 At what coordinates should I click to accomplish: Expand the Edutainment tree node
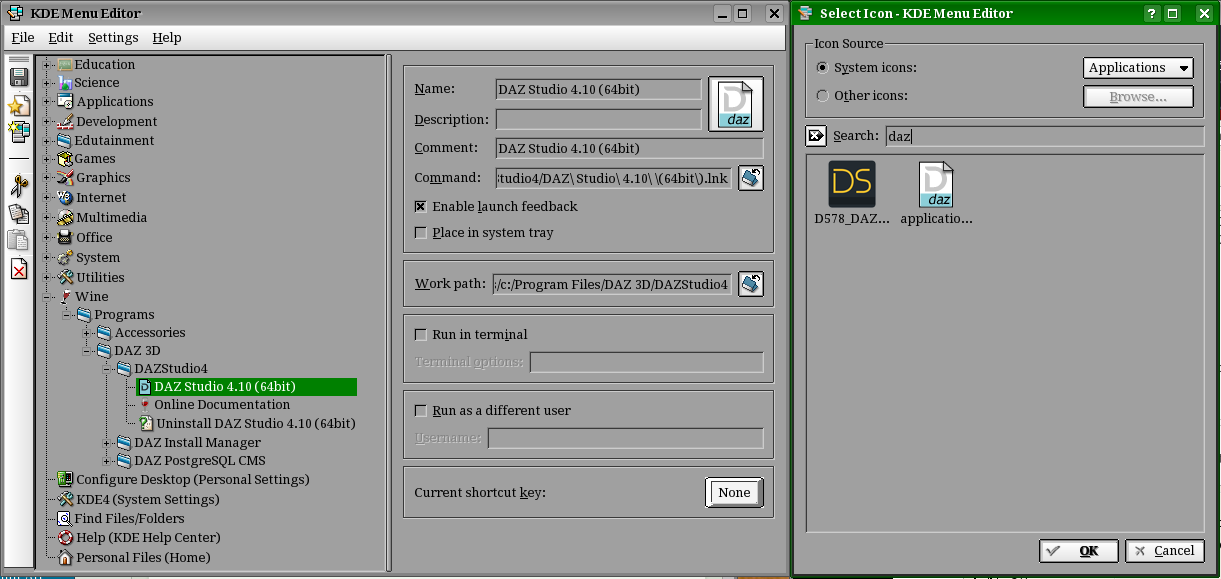[47, 141]
